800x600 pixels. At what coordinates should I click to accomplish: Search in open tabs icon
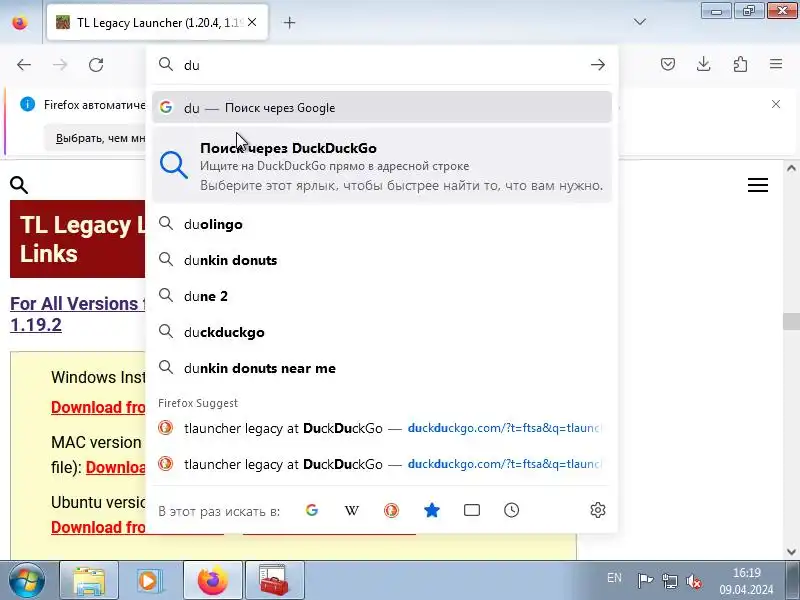coord(471,510)
